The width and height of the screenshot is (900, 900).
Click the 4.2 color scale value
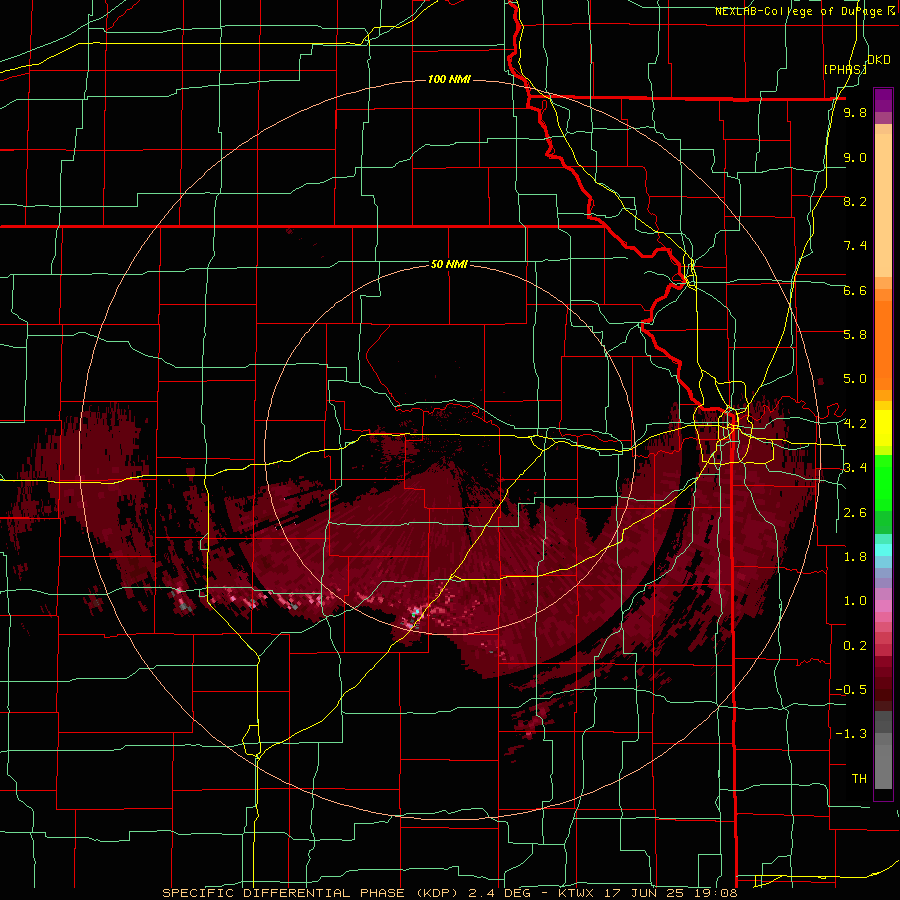(855, 424)
